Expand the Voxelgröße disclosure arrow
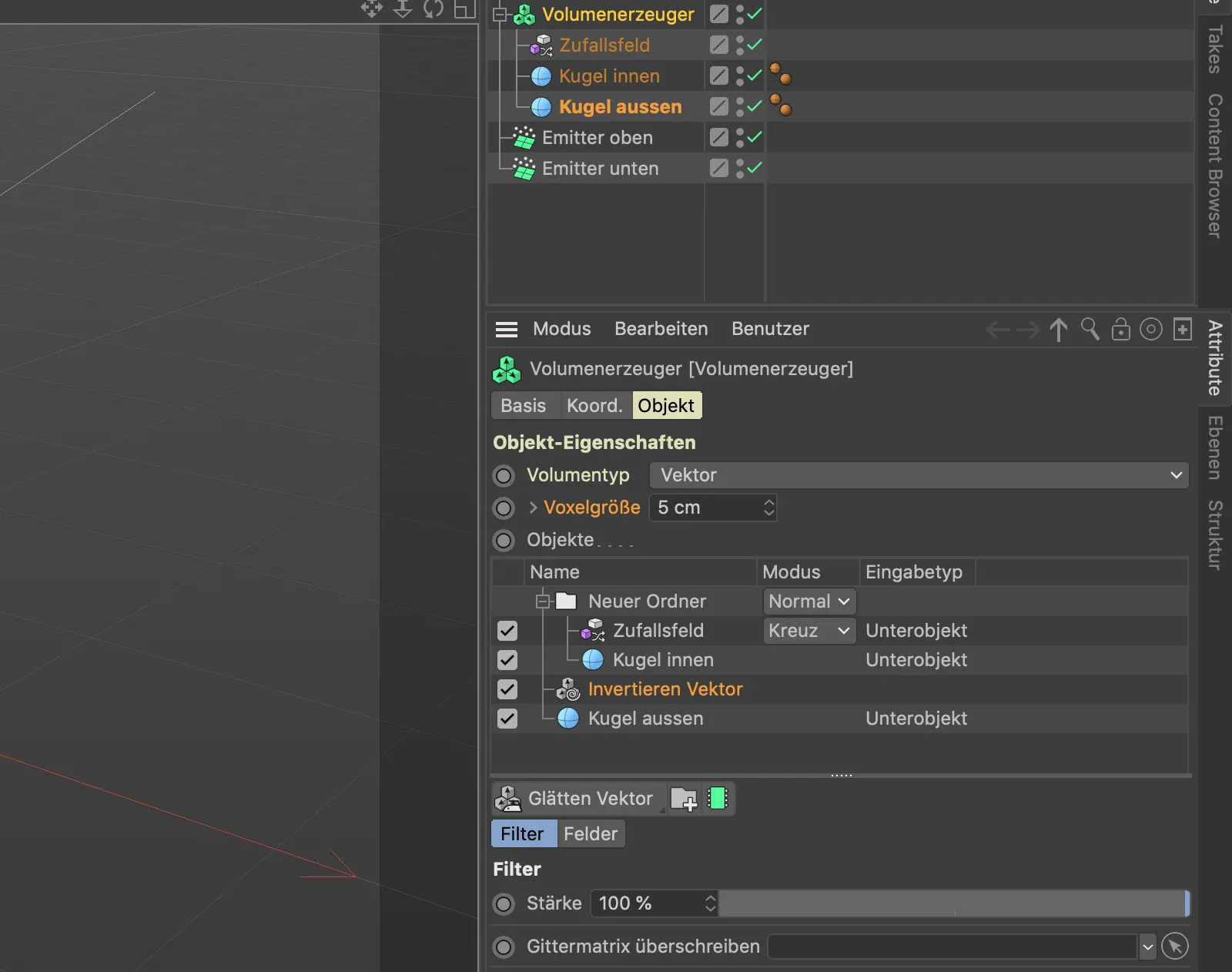 coord(533,508)
